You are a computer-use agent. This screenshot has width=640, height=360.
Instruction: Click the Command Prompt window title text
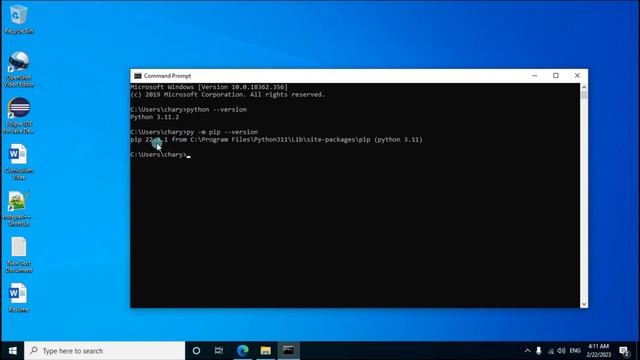[167, 76]
